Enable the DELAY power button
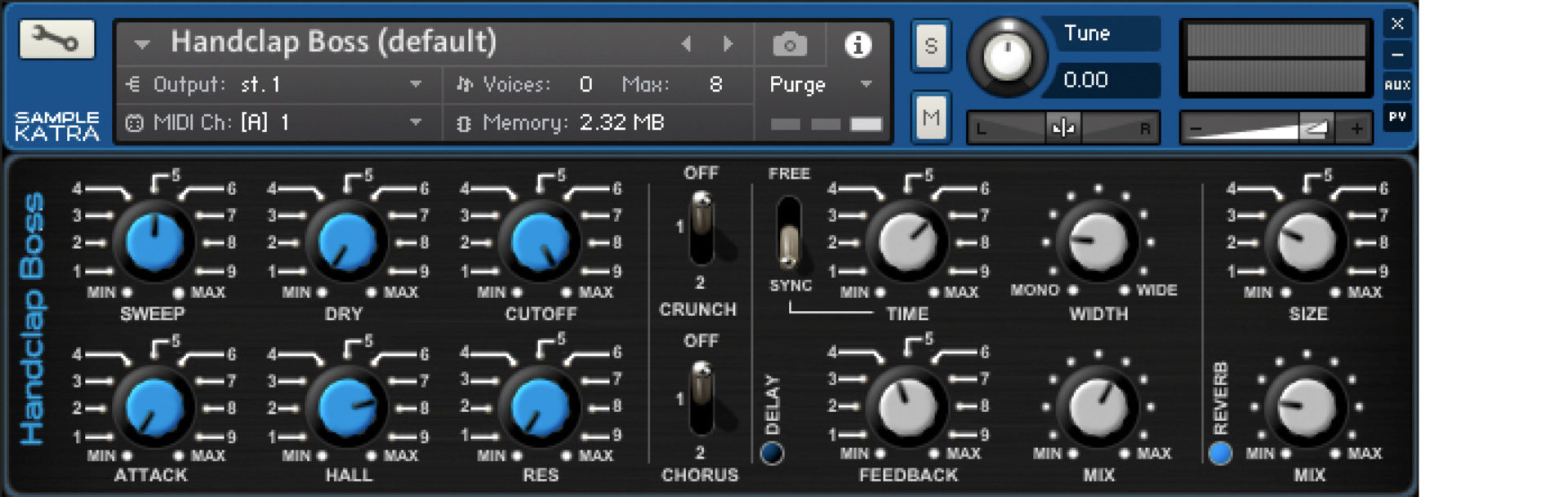This screenshot has height=497, width=1568. [x=772, y=453]
